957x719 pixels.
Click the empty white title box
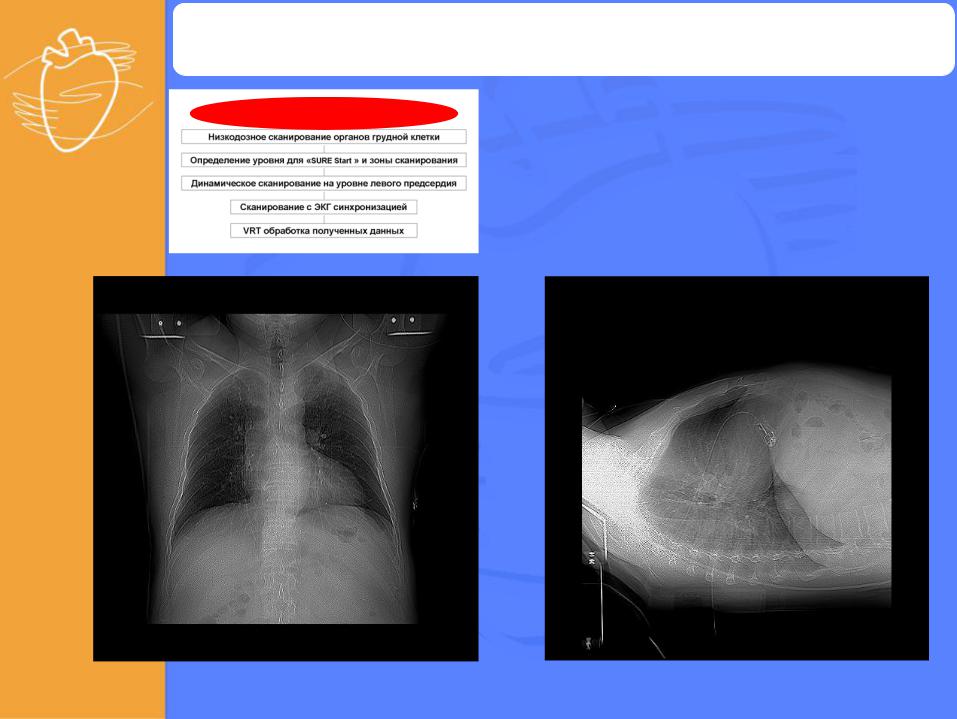point(563,39)
